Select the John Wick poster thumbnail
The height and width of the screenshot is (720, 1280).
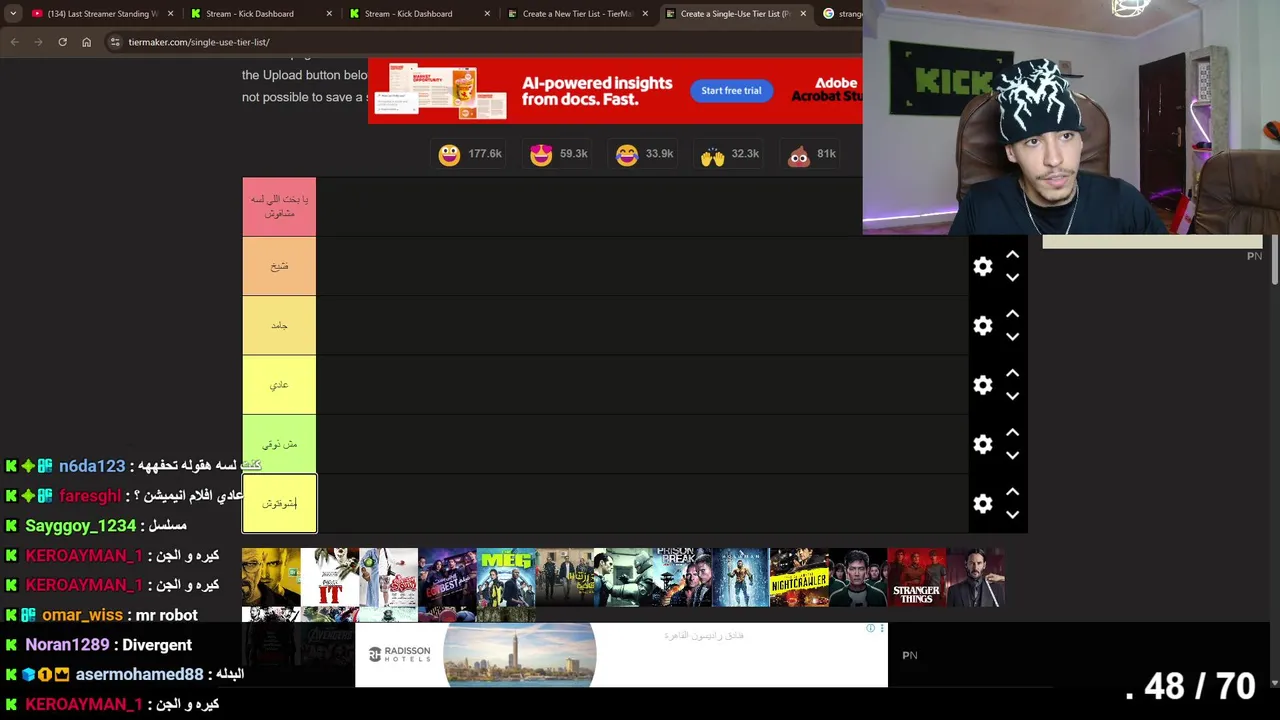975,577
